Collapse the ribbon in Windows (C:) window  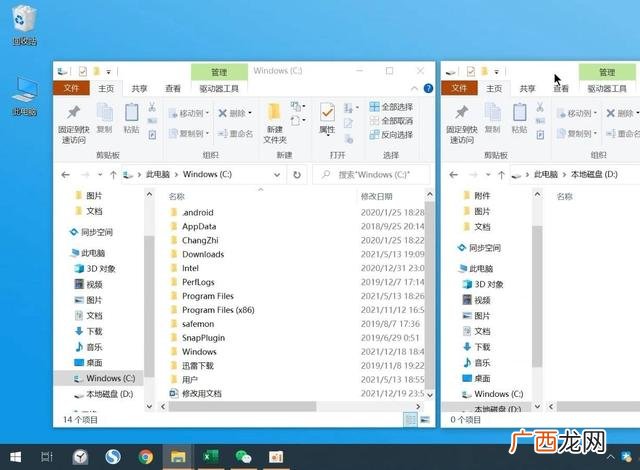(x=414, y=88)
